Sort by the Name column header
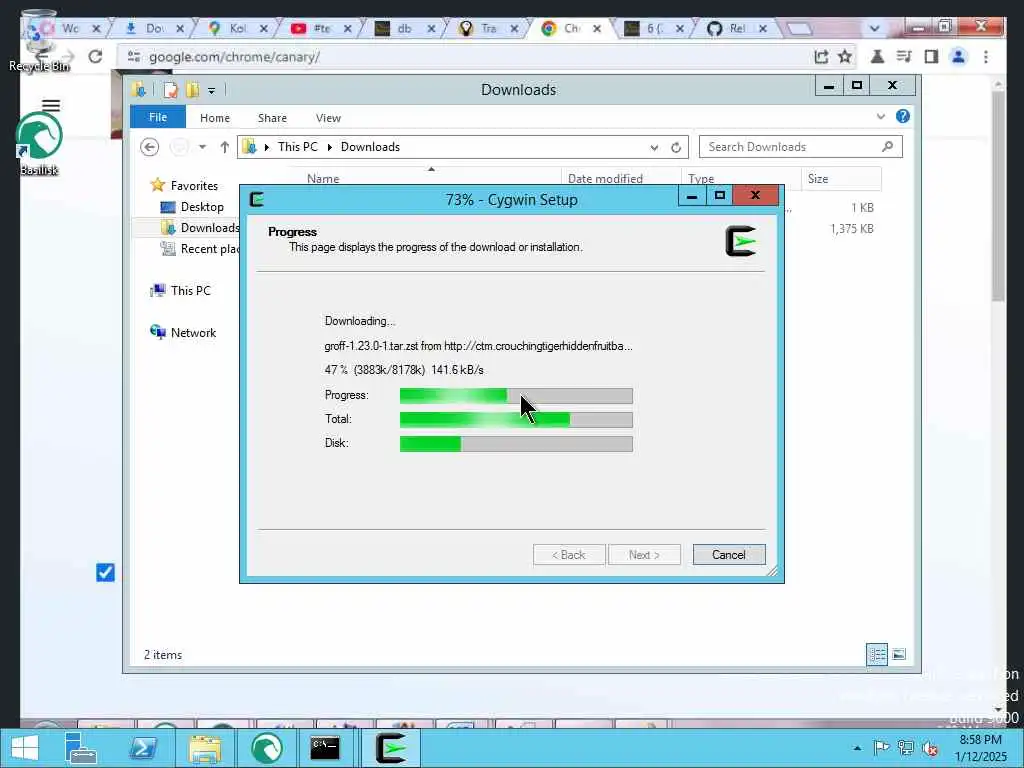The width and height of the screenshot is (1024, 768). 323,178
